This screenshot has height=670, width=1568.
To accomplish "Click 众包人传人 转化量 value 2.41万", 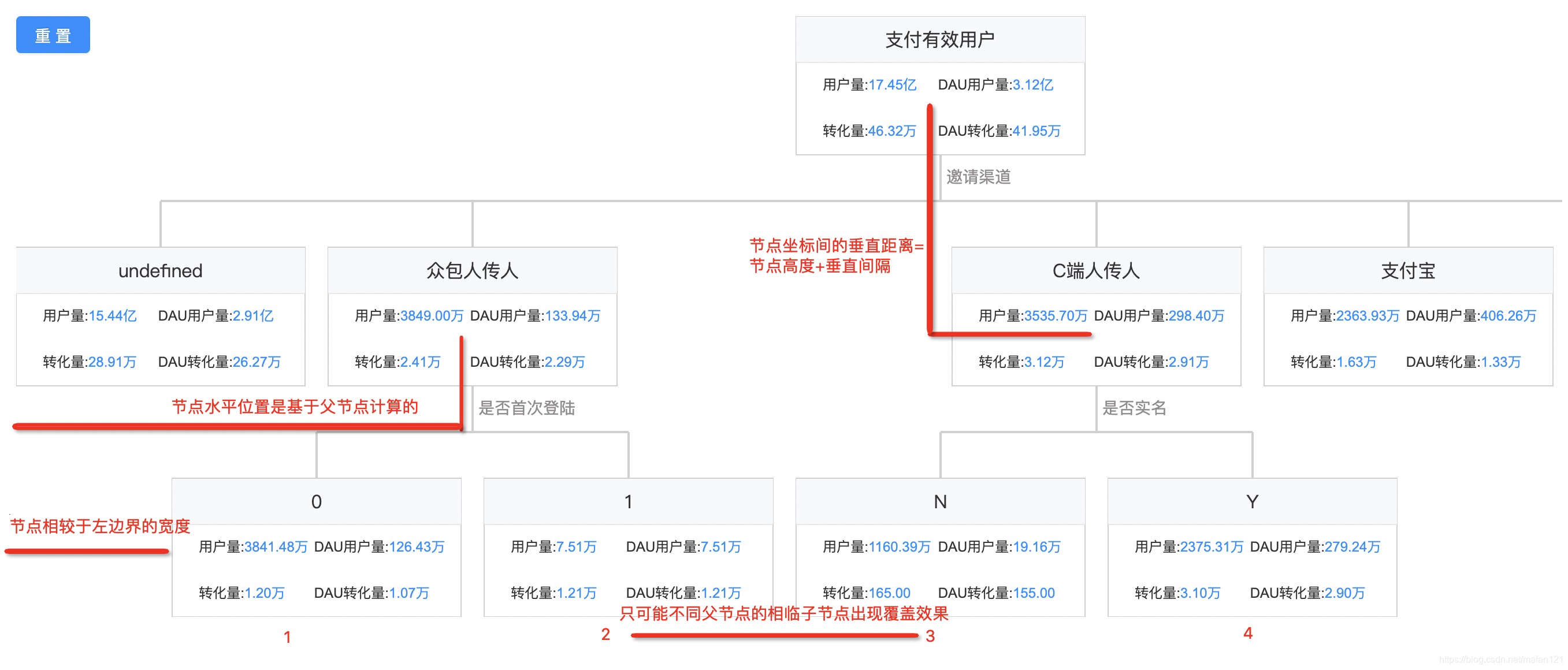I will [x=421, y=362].
